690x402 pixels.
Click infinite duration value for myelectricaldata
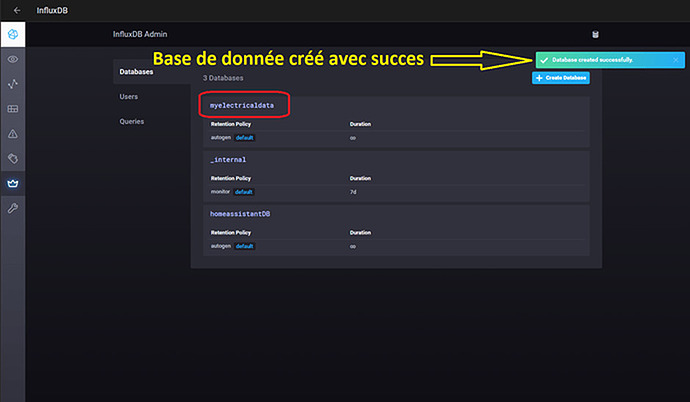click(x=352, y=138)
